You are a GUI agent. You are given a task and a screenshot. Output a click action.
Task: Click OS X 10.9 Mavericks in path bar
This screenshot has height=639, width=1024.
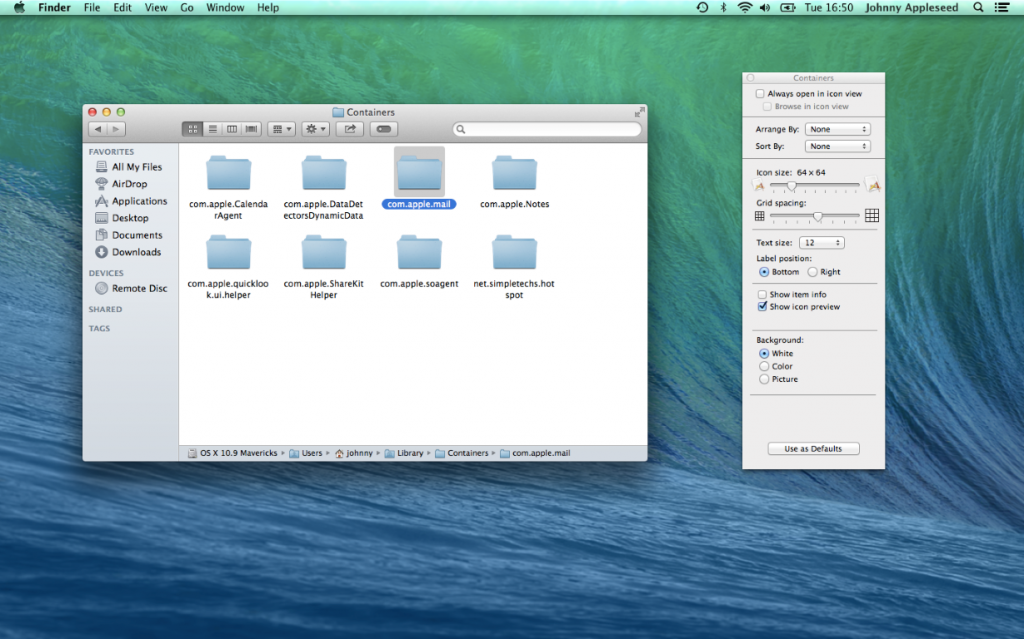pos(232,453)
